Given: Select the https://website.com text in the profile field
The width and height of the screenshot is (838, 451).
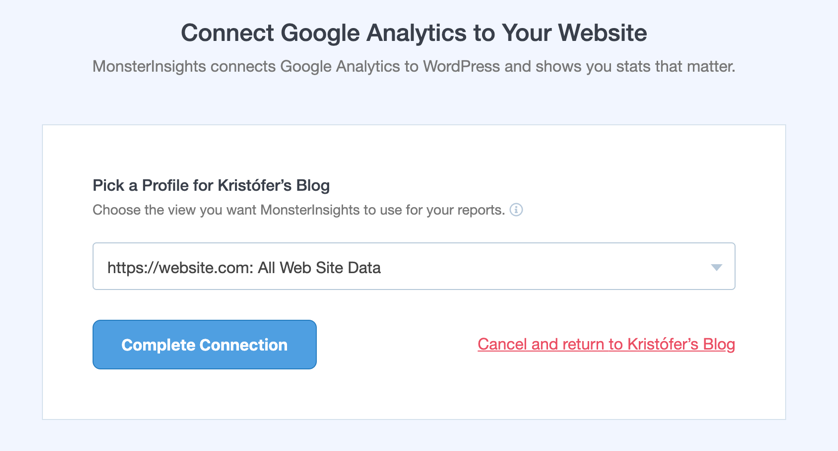Looking at the screenshot, I should pos(180,268).
